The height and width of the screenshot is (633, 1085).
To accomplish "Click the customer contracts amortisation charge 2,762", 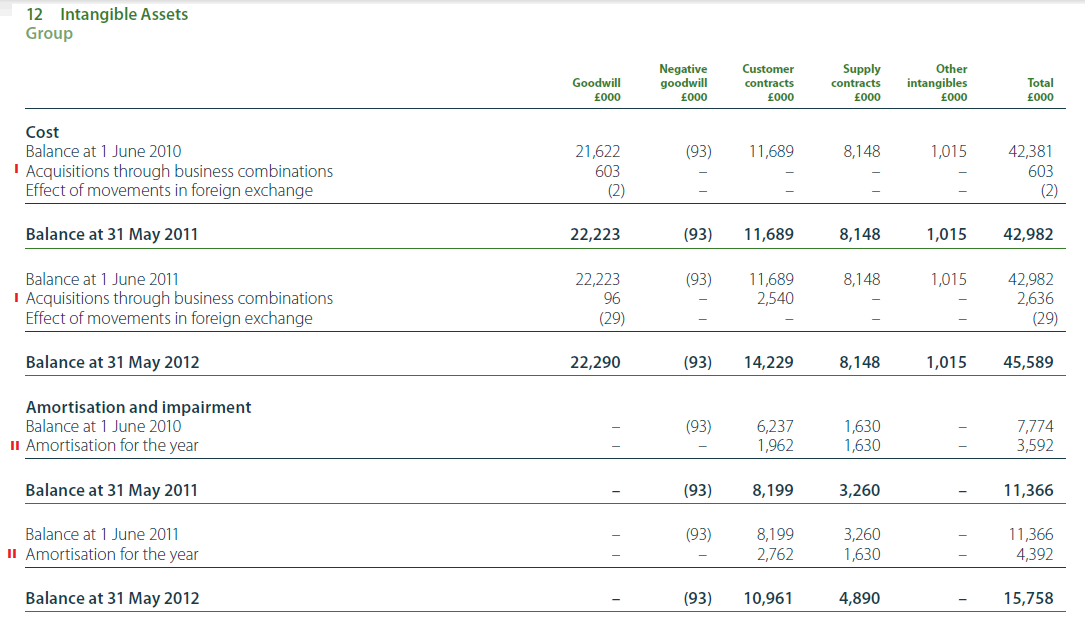I will [775, 554].
